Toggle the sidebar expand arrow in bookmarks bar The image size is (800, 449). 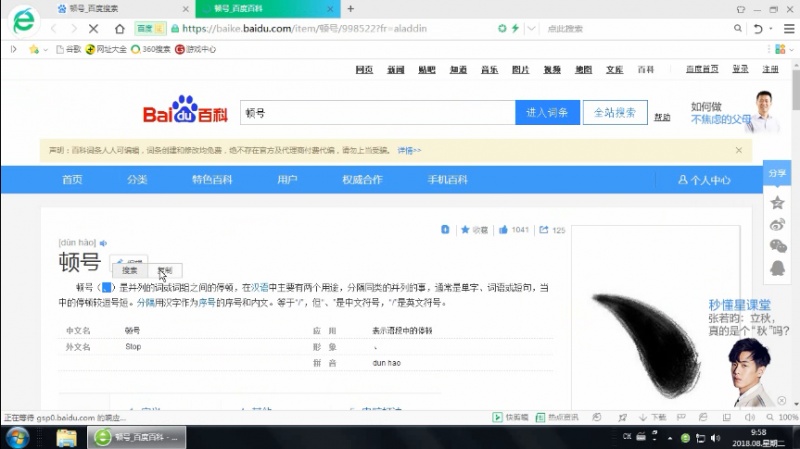pos(14,49)
